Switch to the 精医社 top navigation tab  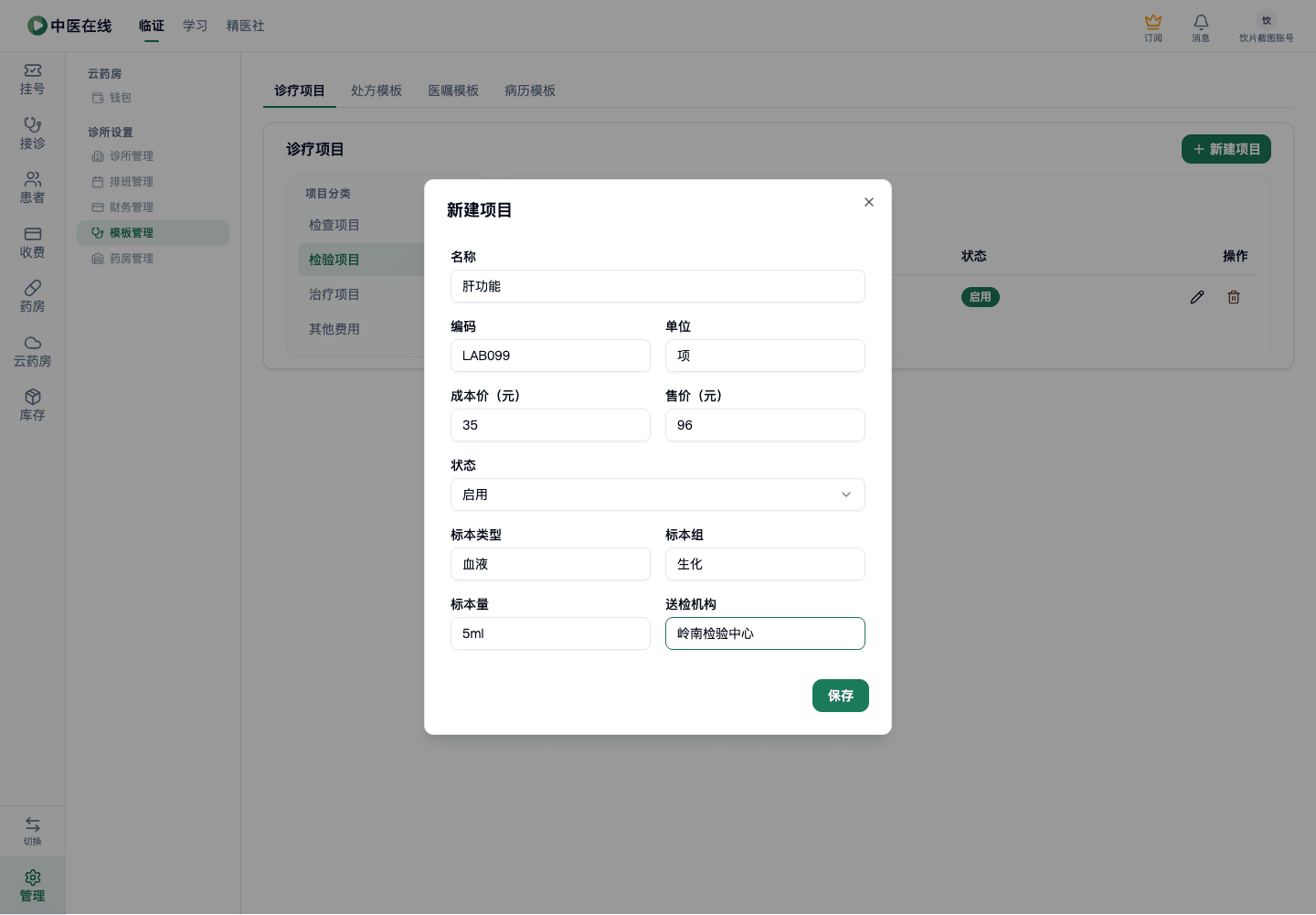coord(246,26)
